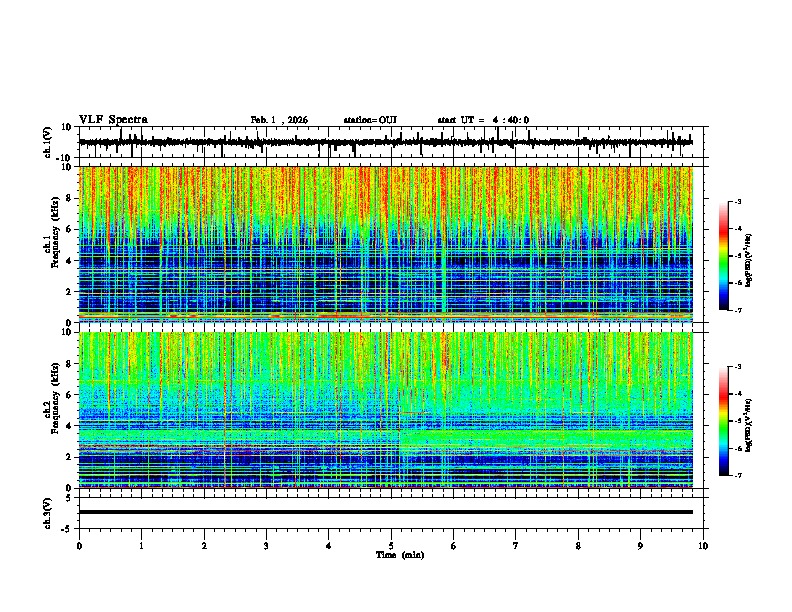Click the "-7" tick on the ch.1 colorbar

click(x=738, y=310)
